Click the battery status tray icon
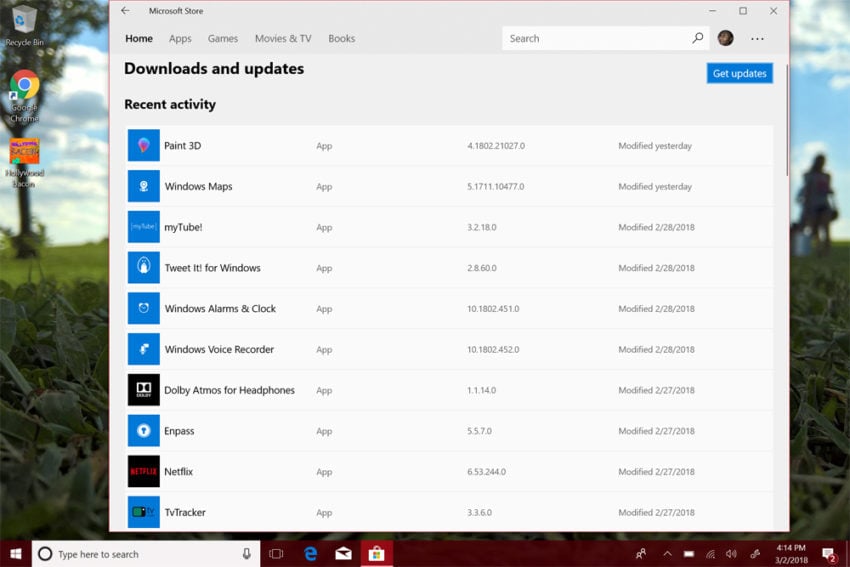Image resolution: width=850 pixels, height=567 pixels. [689, 554]
